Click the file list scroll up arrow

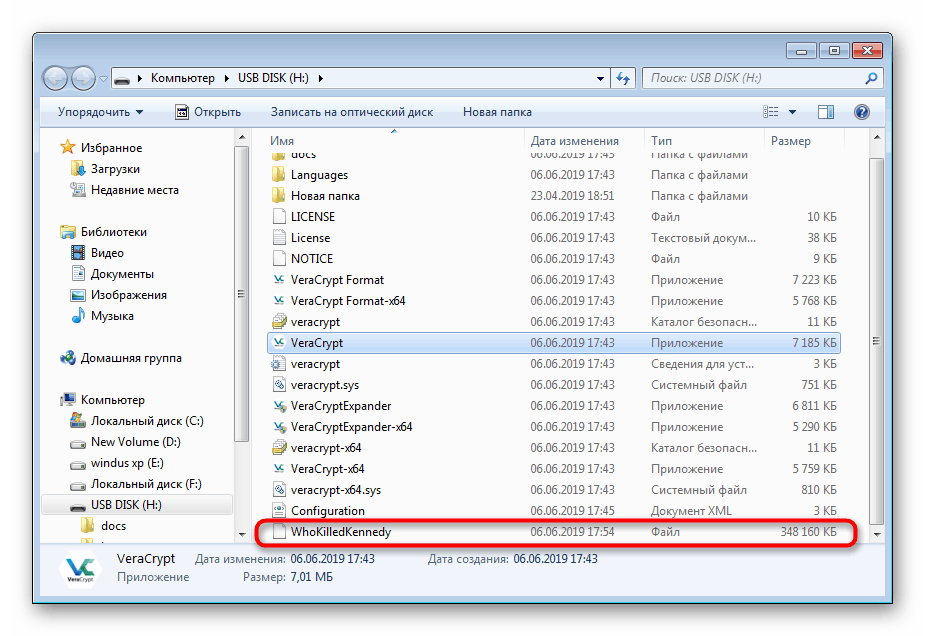[876, 138]
